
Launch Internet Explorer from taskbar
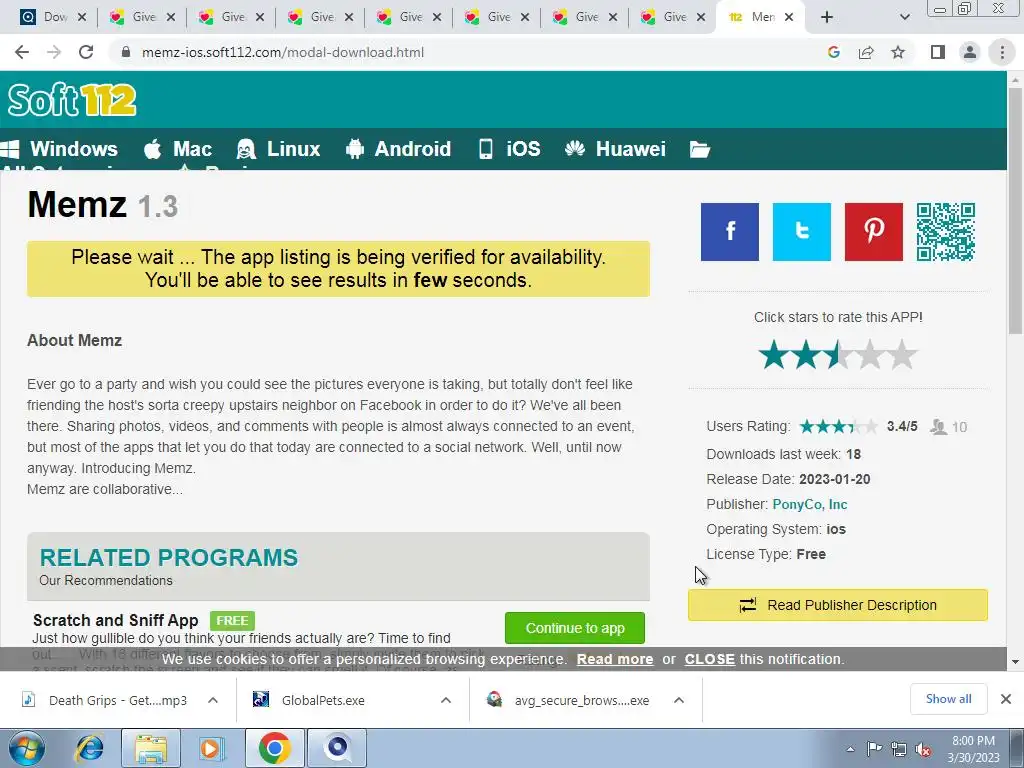[x=90, y=748]
